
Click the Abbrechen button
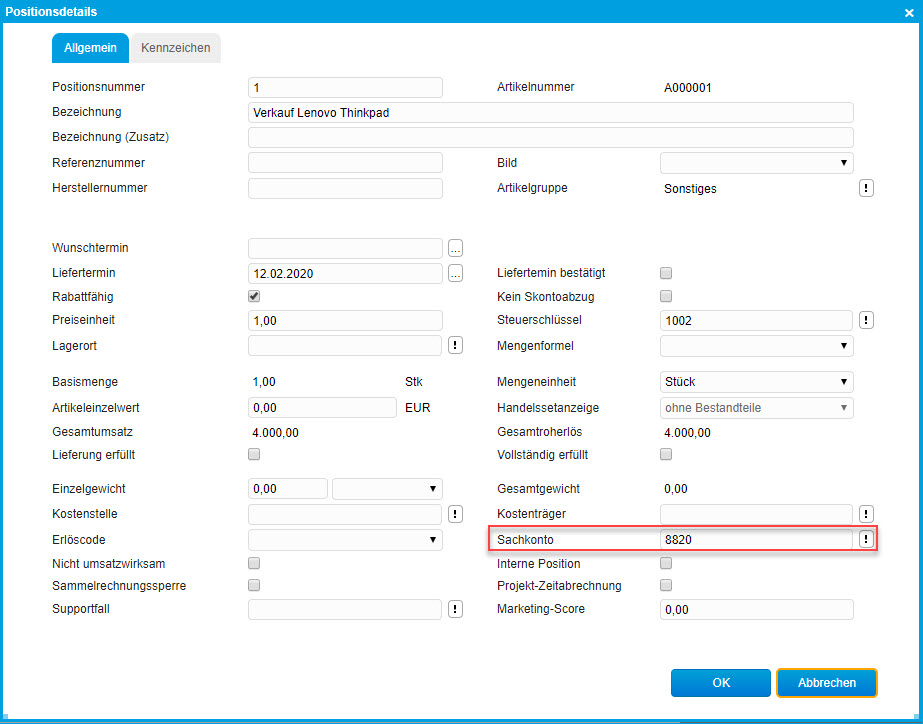(826, 683)
